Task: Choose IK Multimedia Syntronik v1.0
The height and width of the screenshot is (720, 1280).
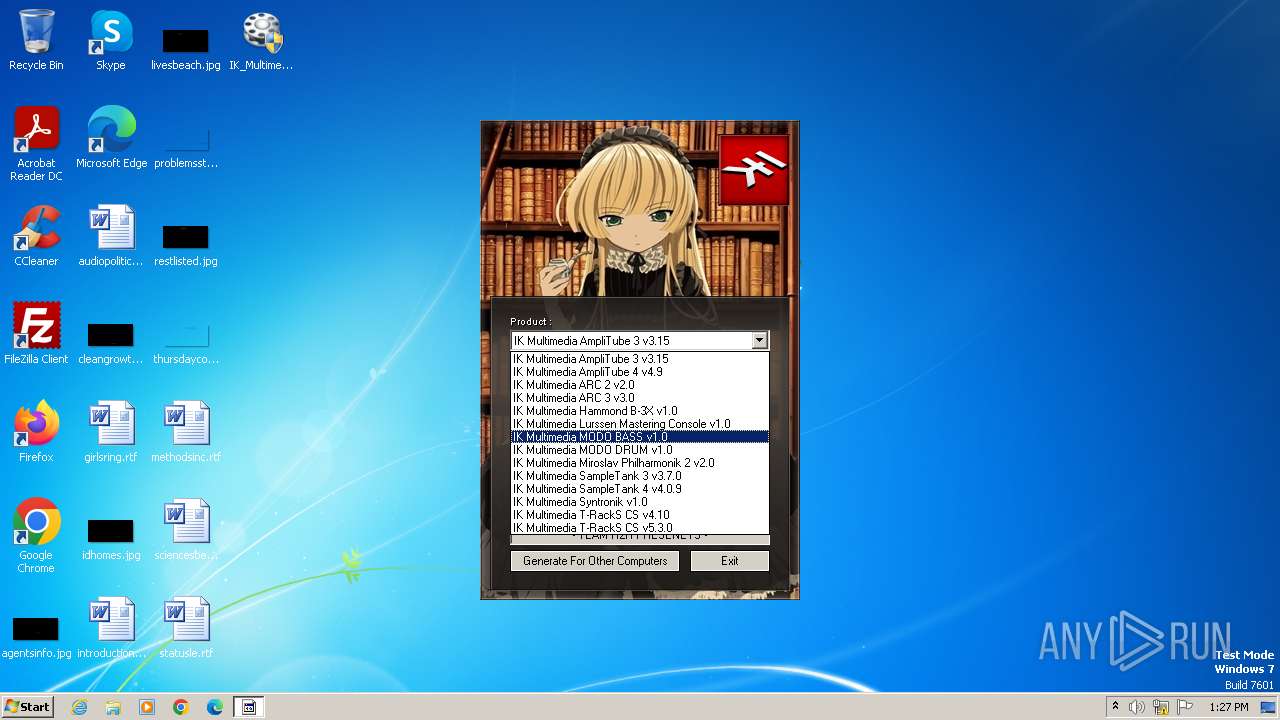Action: 640,502
